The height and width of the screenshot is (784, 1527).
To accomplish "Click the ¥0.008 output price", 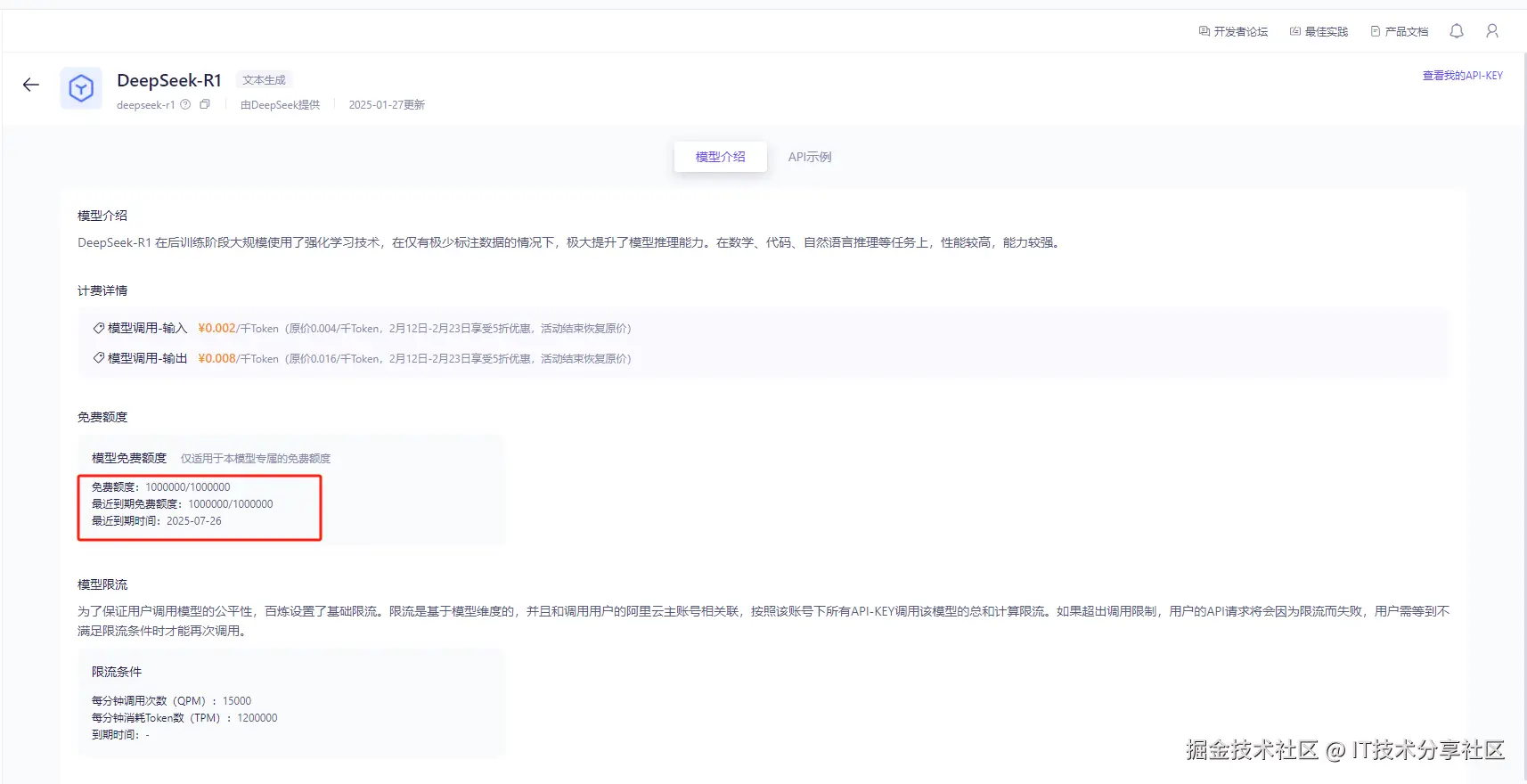I will click(216, 358).
